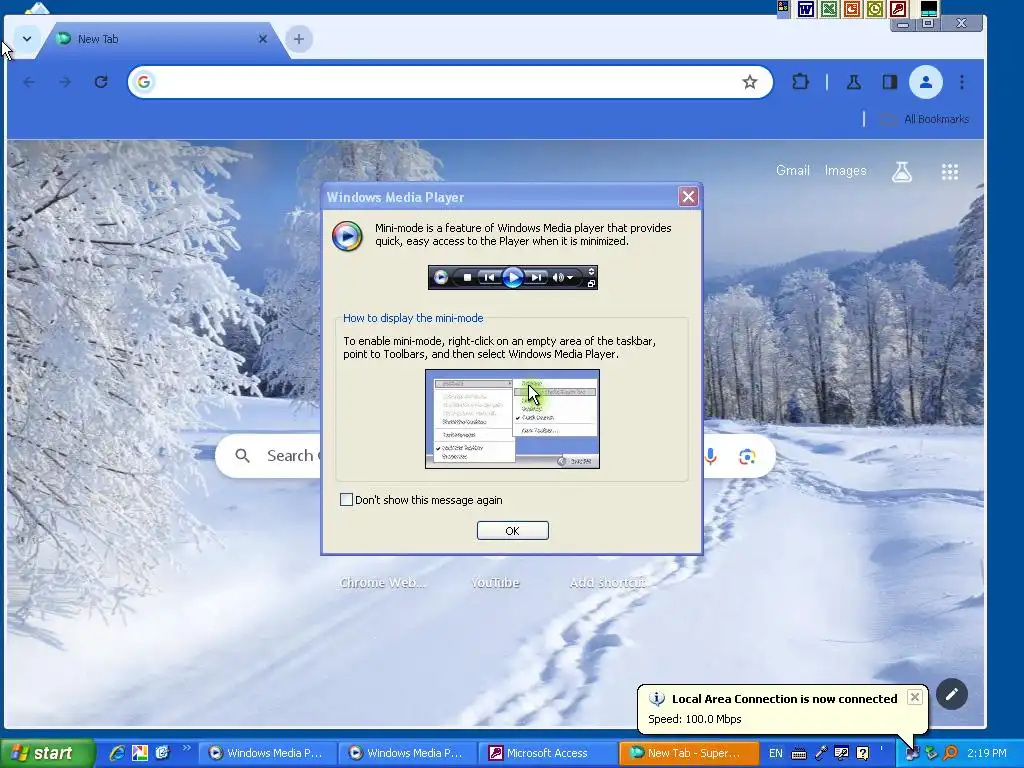Close the New Tab browser tab
The image size is (1024, 768).
(263, 39)
